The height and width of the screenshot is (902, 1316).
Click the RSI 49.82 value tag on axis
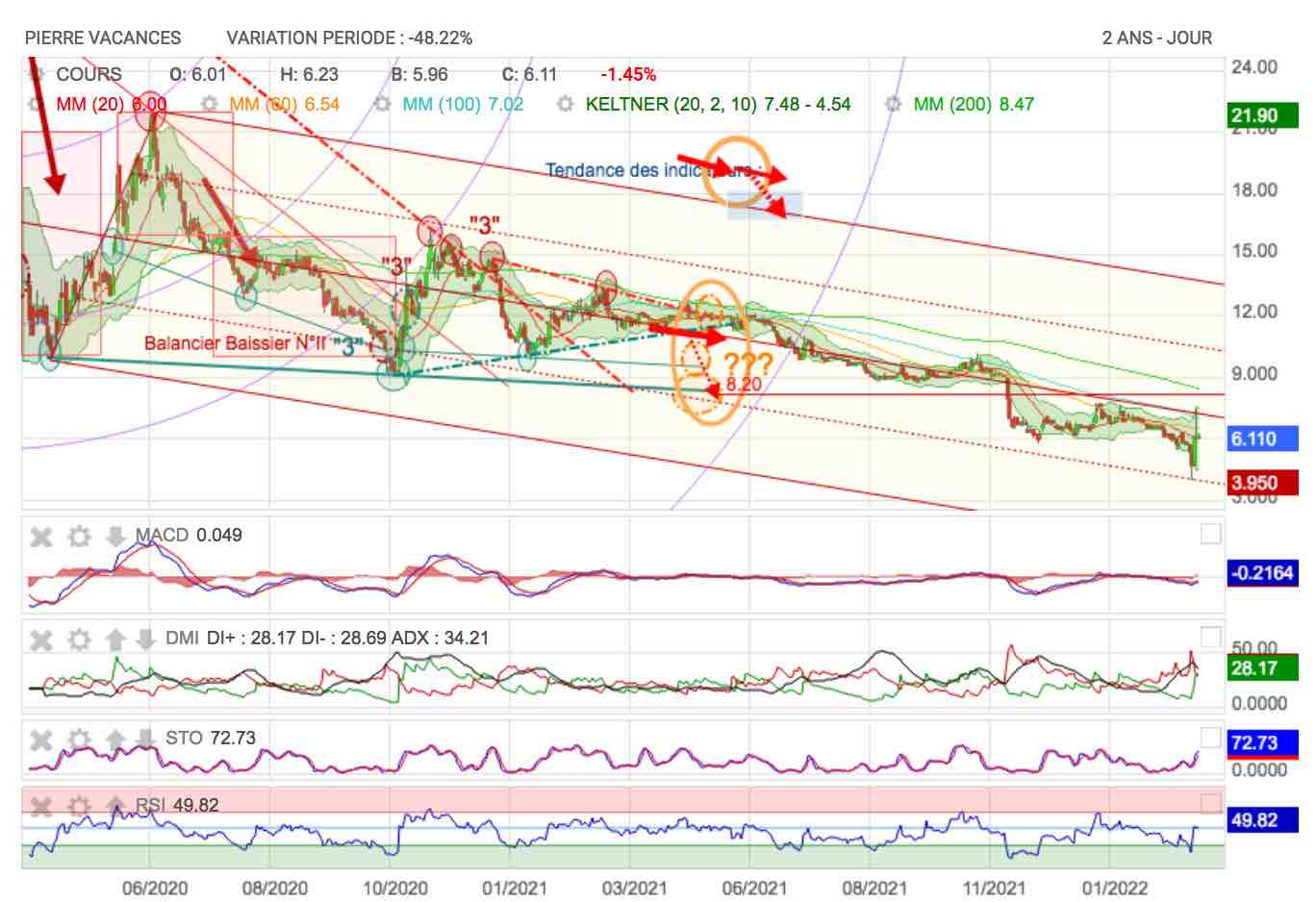pyautogui.click(x=1263, y=820)
